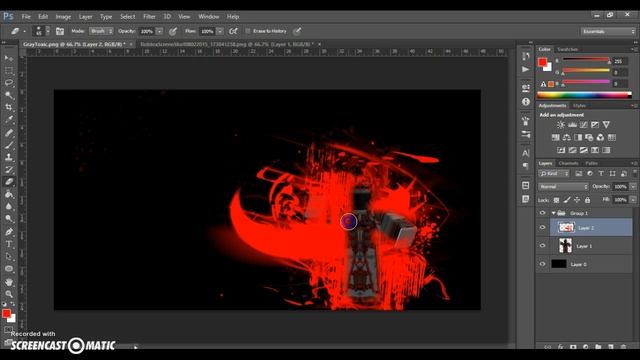Select the Rectangular Marquee tool
The height and width of the screenshot is (360, 640).
click(9, 71)
